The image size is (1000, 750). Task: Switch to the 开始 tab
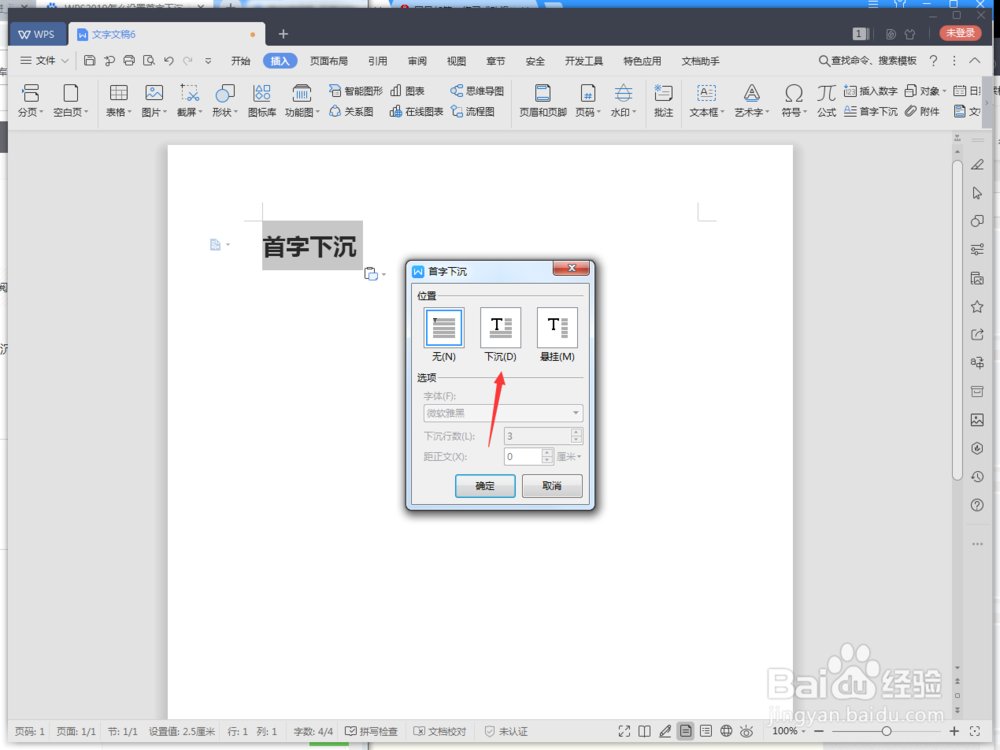[240, 61]
